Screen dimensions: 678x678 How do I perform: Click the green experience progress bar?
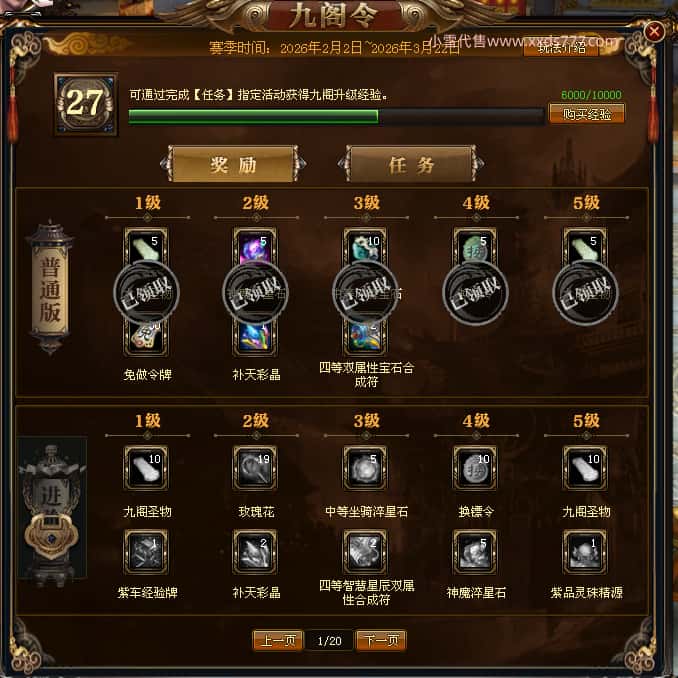(336, 117)
